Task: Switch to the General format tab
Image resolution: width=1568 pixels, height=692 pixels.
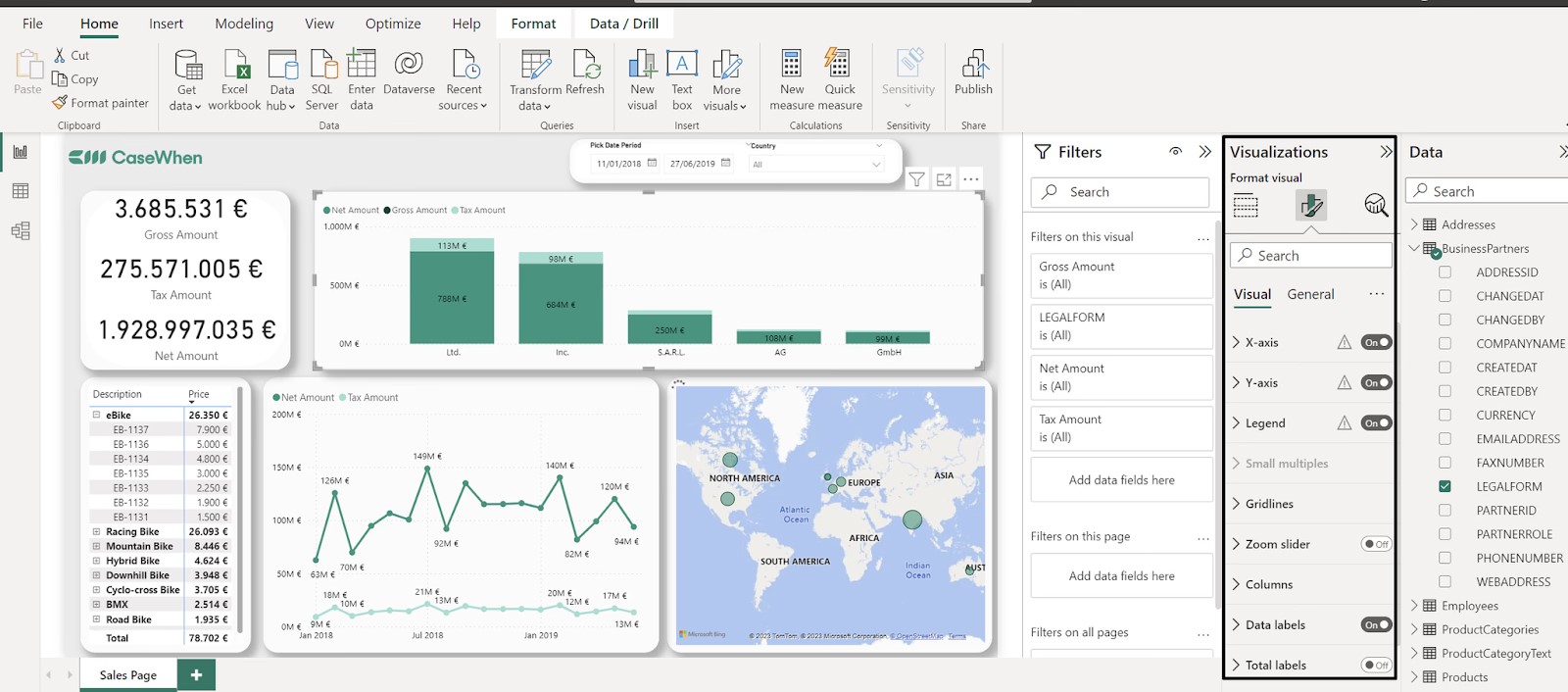Action: [x=1310, y=294]
